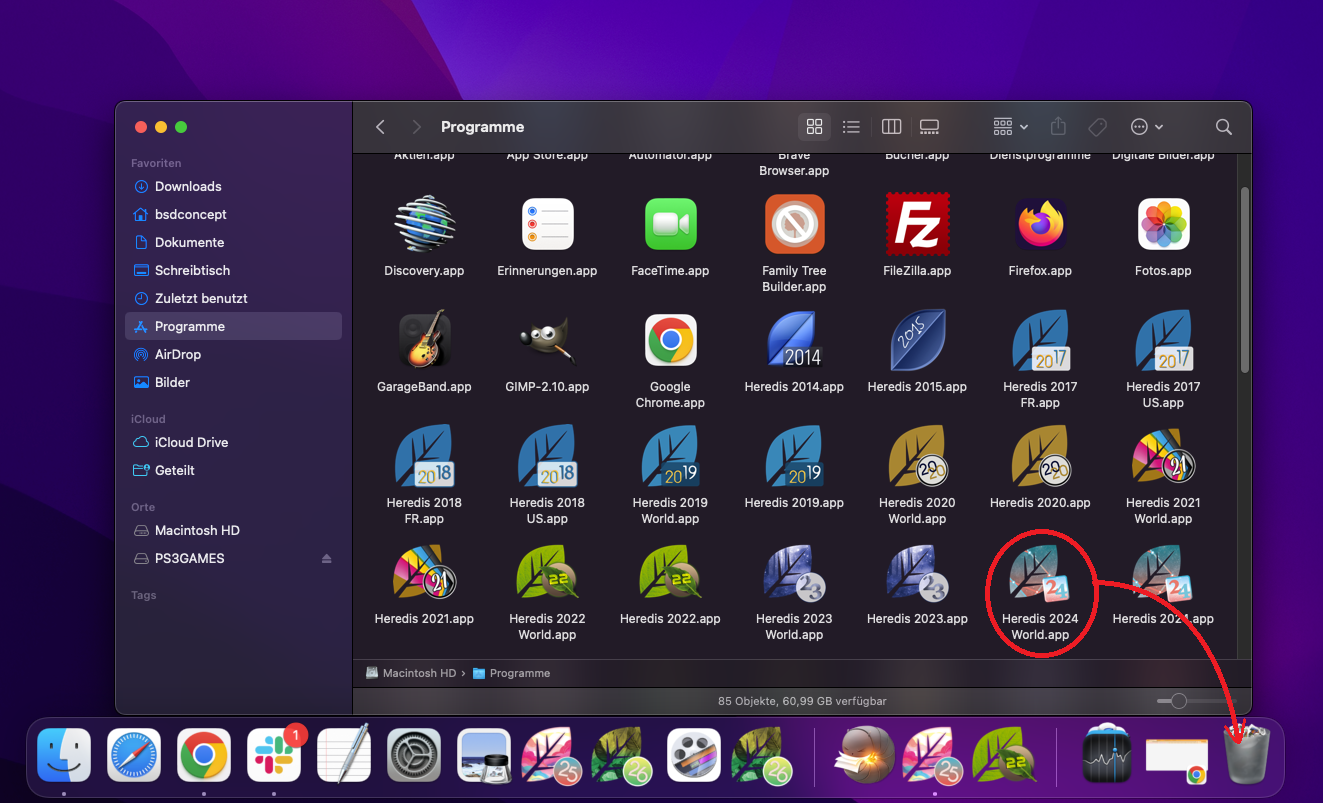The image size is (1323, 803).
Task: Click the back navigation arrow
Action: (x=380, y=127)
